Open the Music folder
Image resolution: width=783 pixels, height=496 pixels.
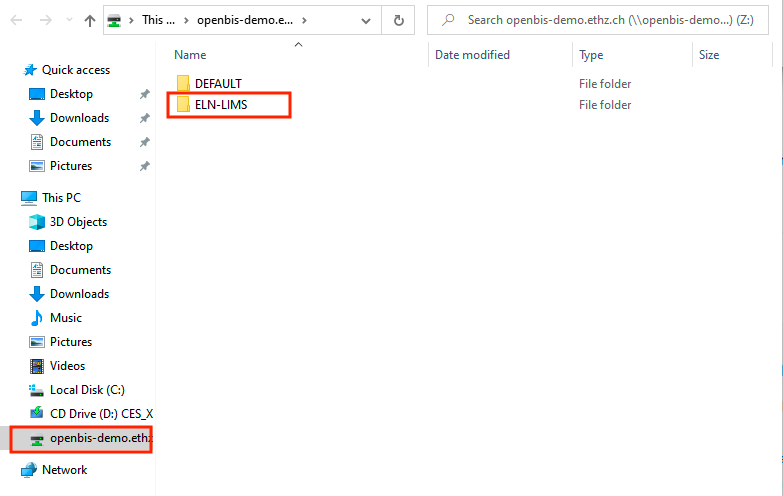click(x=66, y=318)
